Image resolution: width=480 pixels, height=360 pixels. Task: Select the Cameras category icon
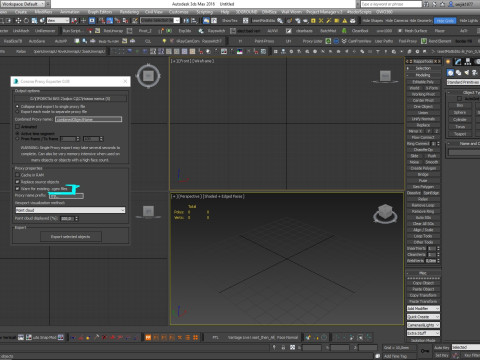[x=474, y=72]
